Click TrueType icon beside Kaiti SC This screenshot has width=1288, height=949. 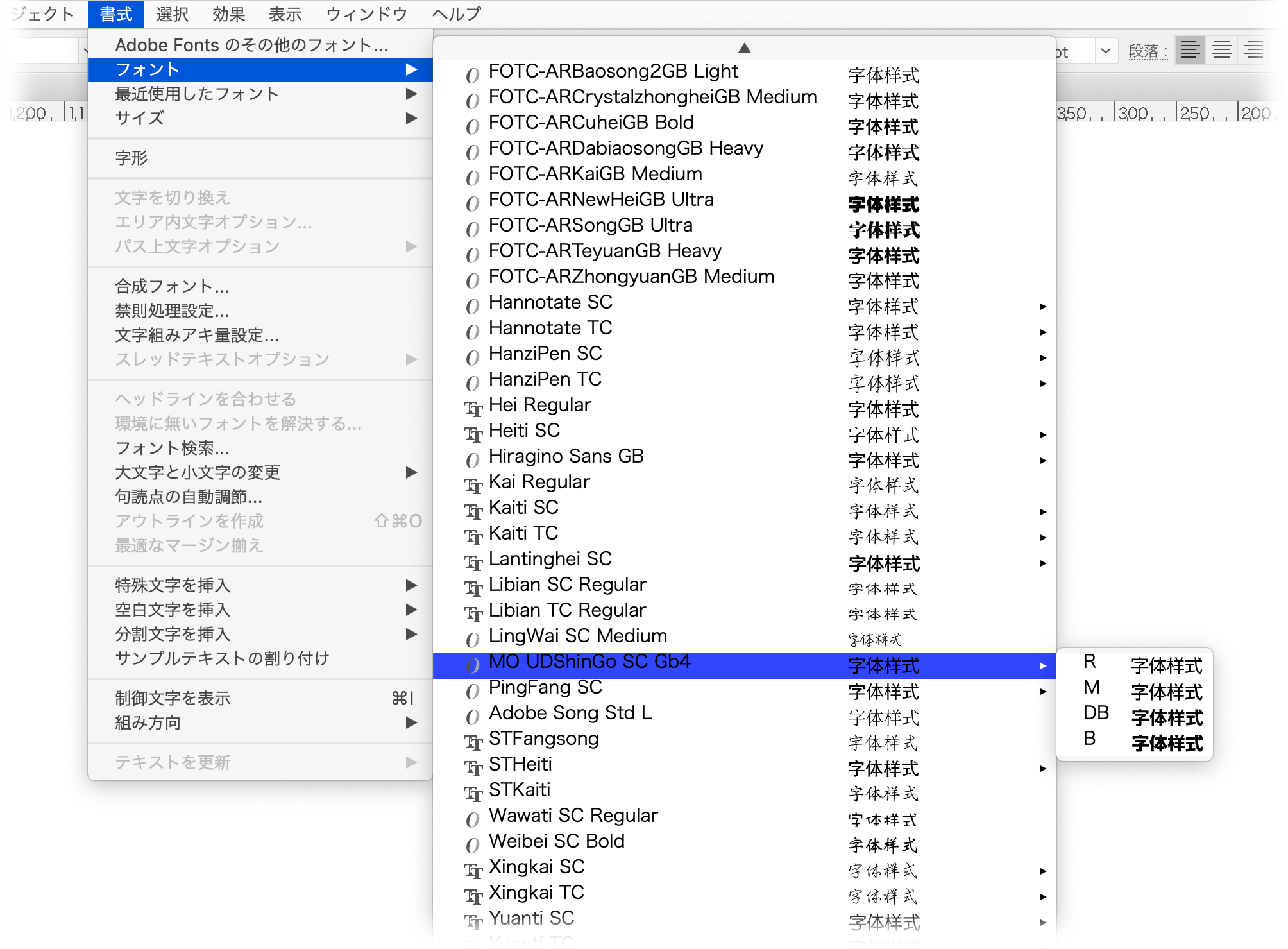click(473, 511)
